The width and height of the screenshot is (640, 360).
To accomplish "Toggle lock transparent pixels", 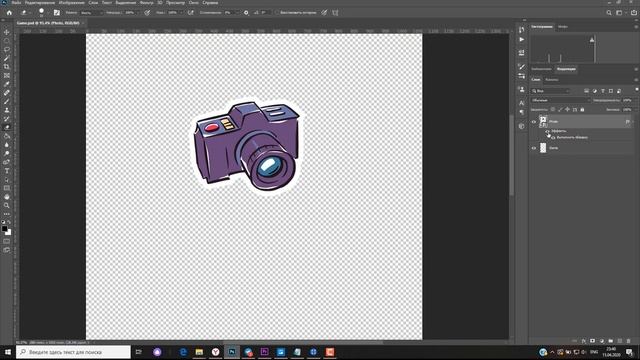I will pyautogui.click(x=553, y=109).
